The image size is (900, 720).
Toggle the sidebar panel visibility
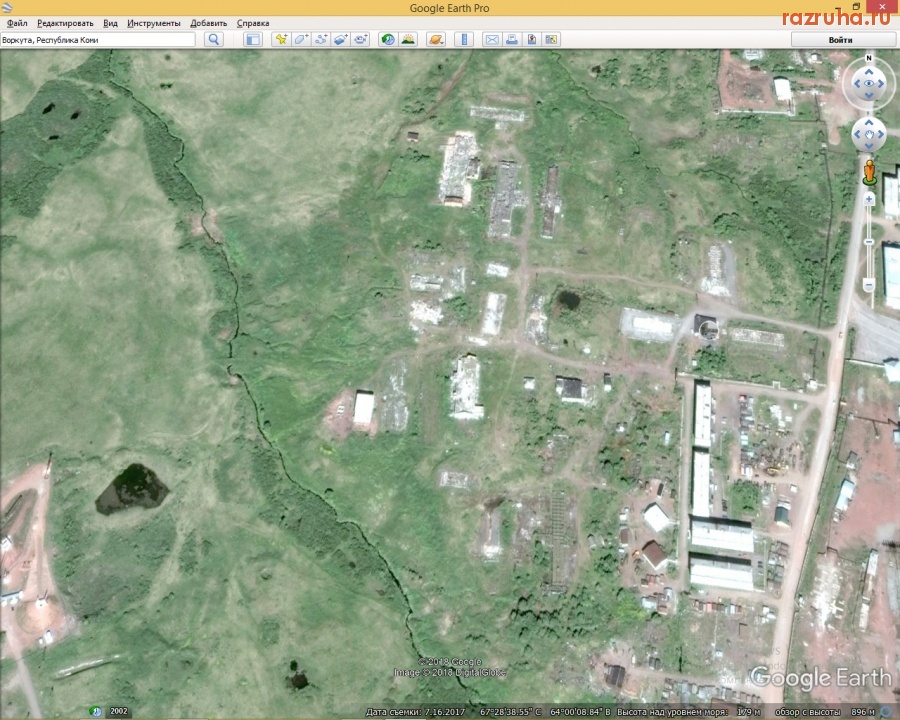(253, 39)
